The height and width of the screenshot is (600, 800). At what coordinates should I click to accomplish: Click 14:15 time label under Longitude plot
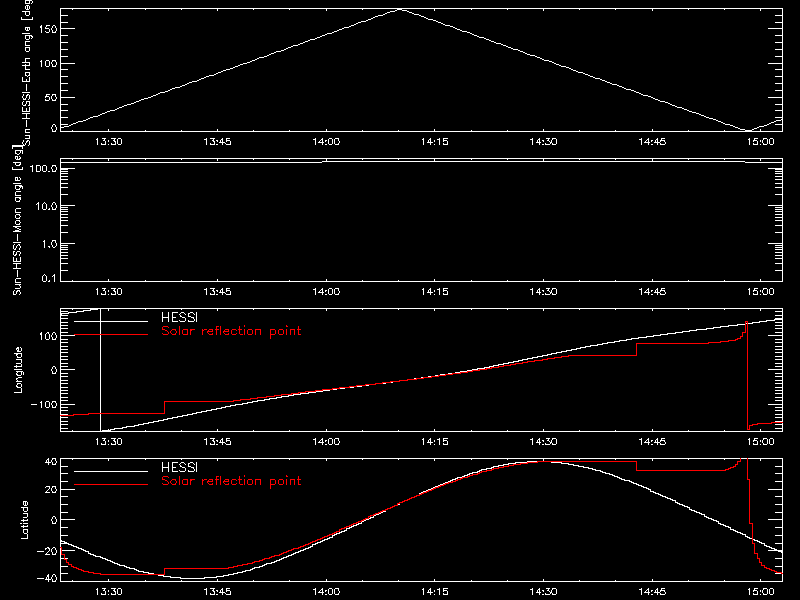435,442
